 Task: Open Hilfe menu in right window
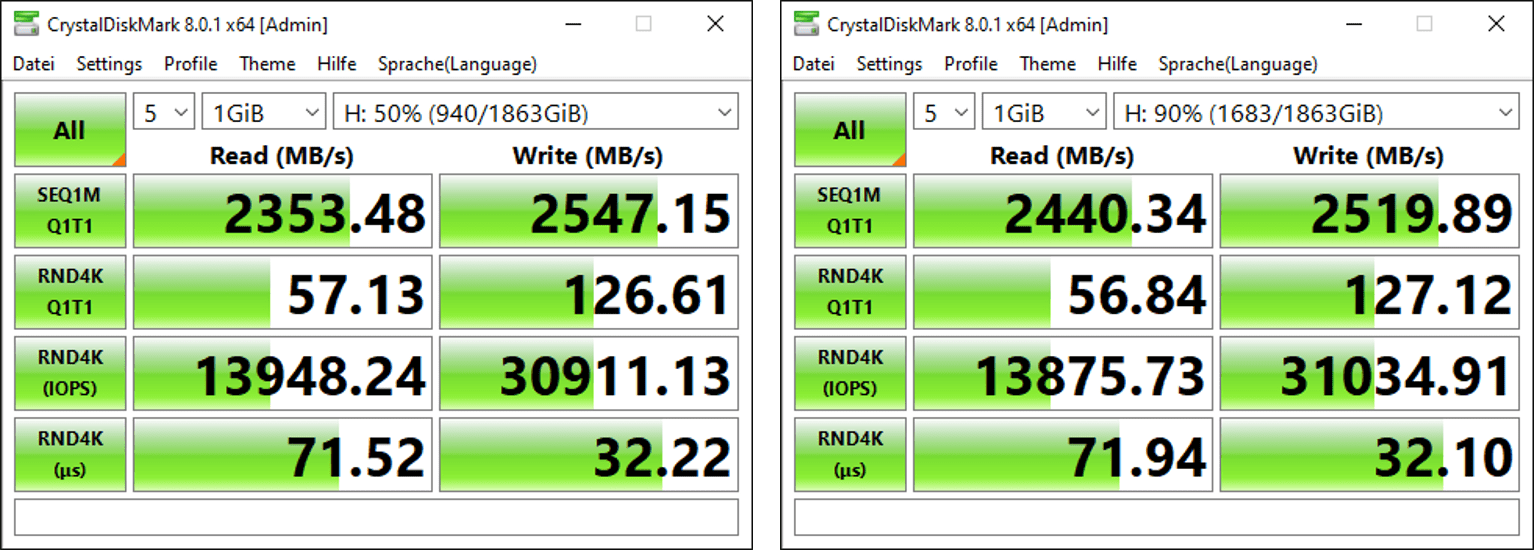(1117, 64)
